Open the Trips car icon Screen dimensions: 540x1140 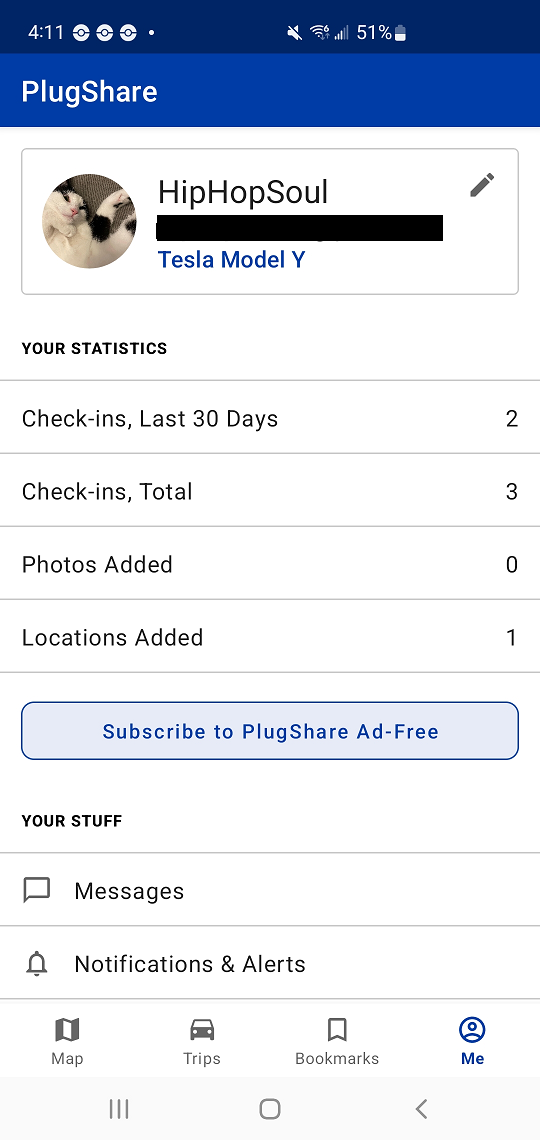point(202,1029)
